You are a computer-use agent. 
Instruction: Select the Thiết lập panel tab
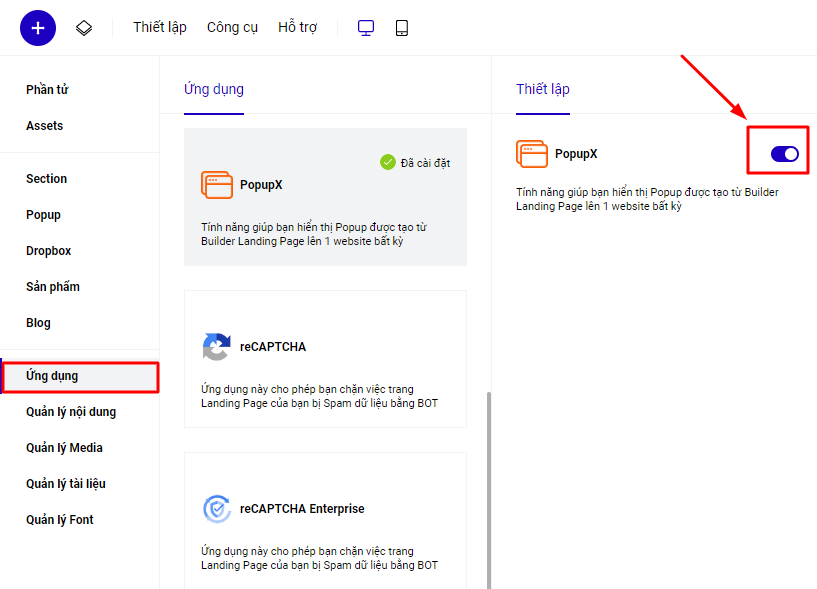click(543, 89)
